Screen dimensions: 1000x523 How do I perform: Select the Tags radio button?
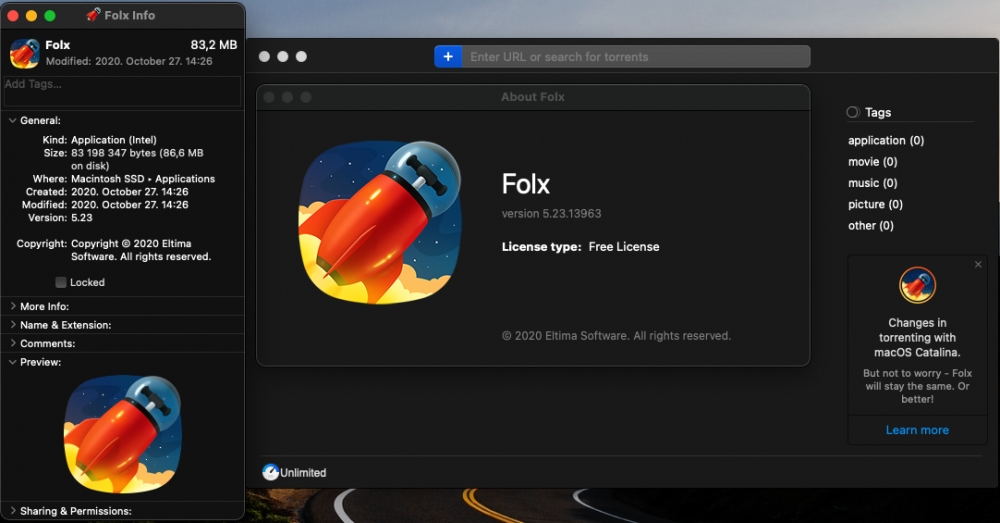[853, 112]
